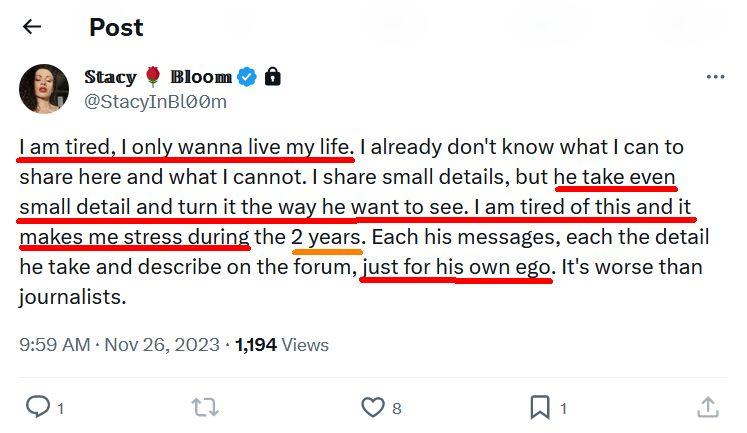The height and width of the screenshot is (433, 747).
Task: Open the @StacyInBl00m handle link
Action: pos(155,101)
